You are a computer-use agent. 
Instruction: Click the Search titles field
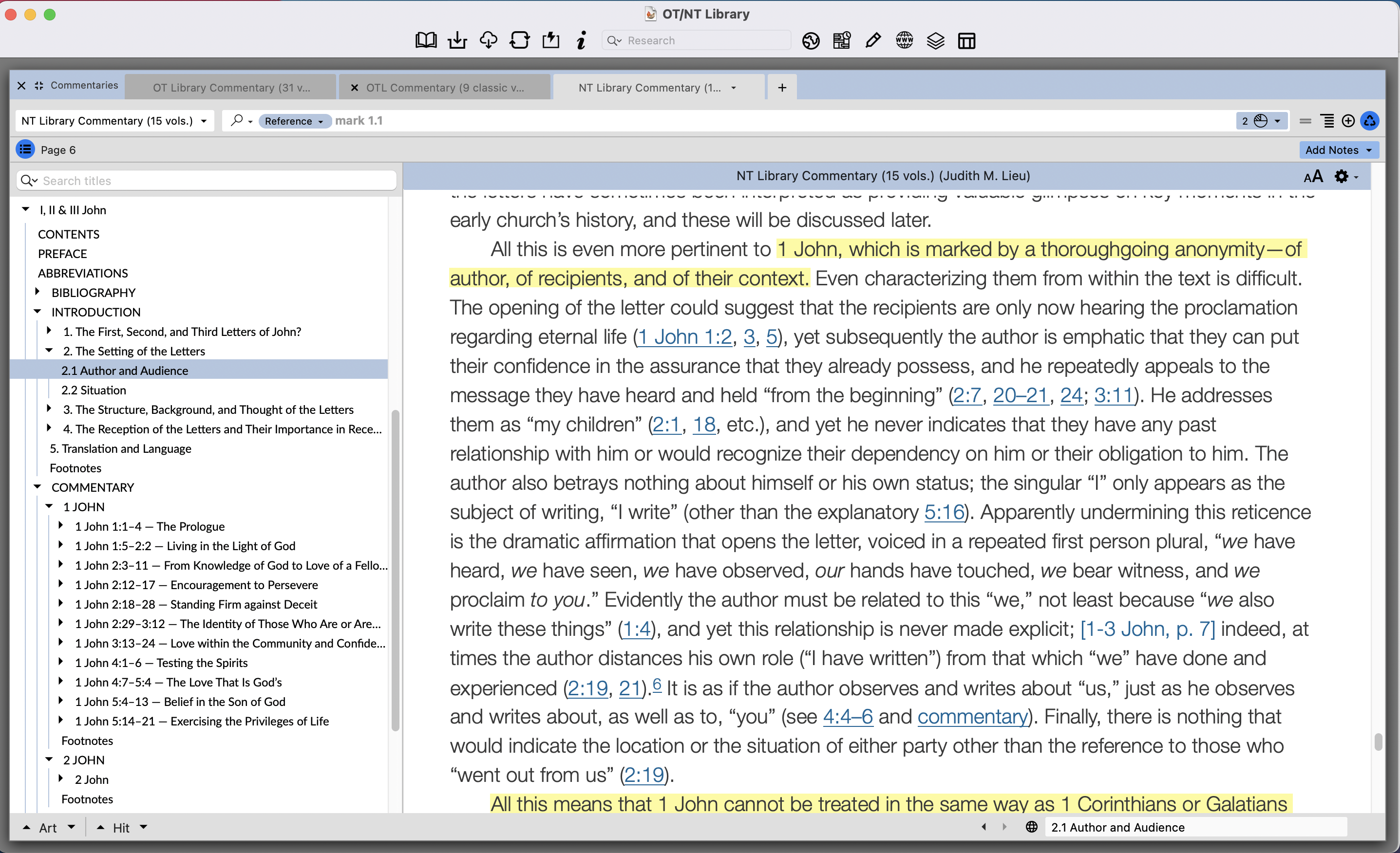[216, 181]
